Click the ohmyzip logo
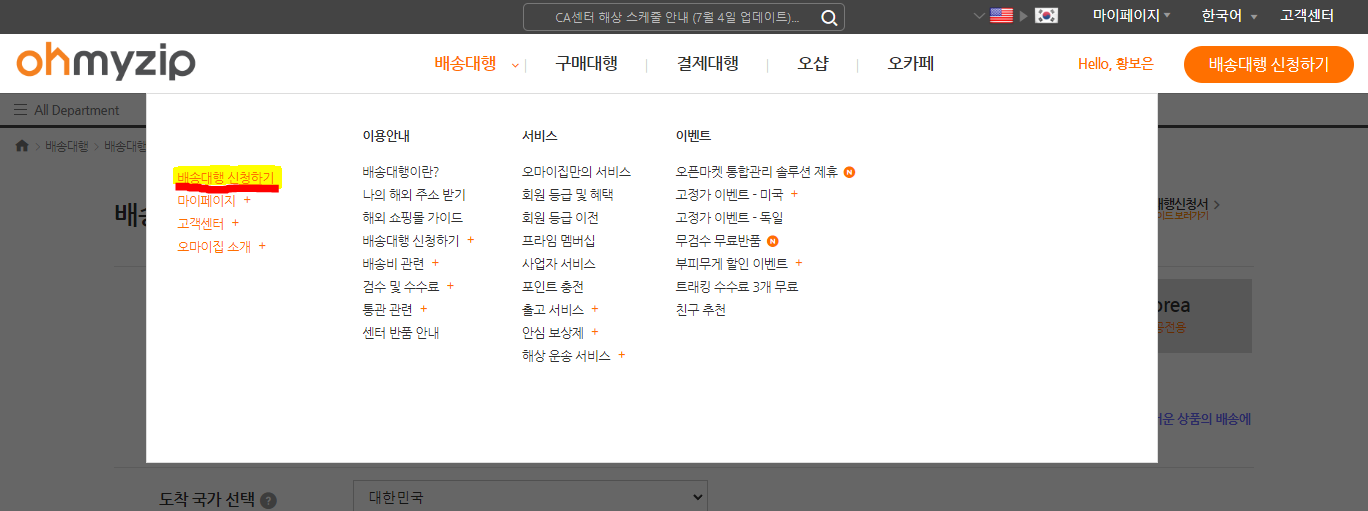The height and width of the screenshot is (511, 1368). point(106,62)
